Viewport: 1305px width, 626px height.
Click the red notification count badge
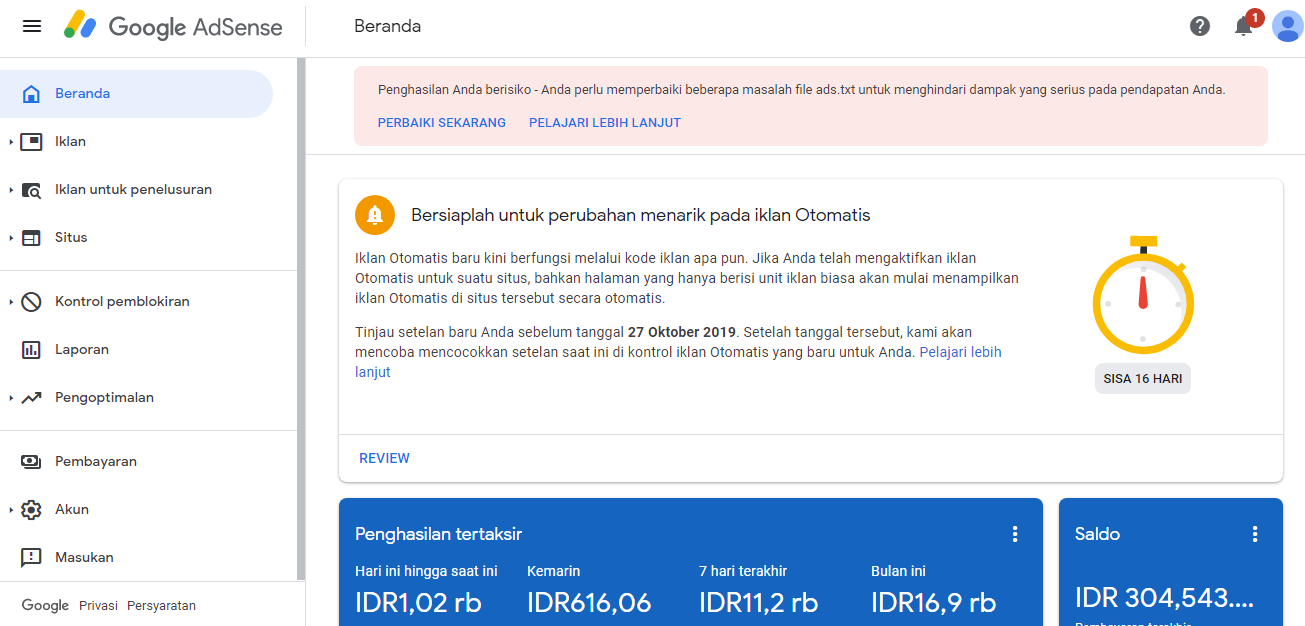point(1254,18)
